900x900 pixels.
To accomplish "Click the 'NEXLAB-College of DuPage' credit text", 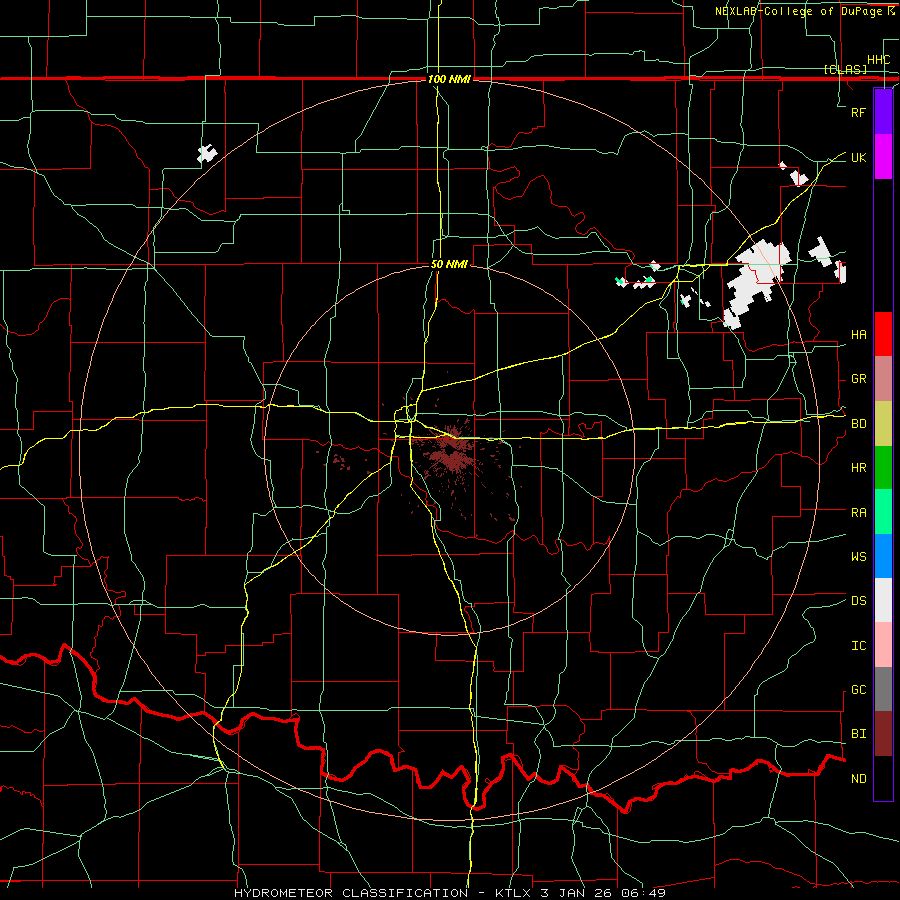I will pos(800,11).
